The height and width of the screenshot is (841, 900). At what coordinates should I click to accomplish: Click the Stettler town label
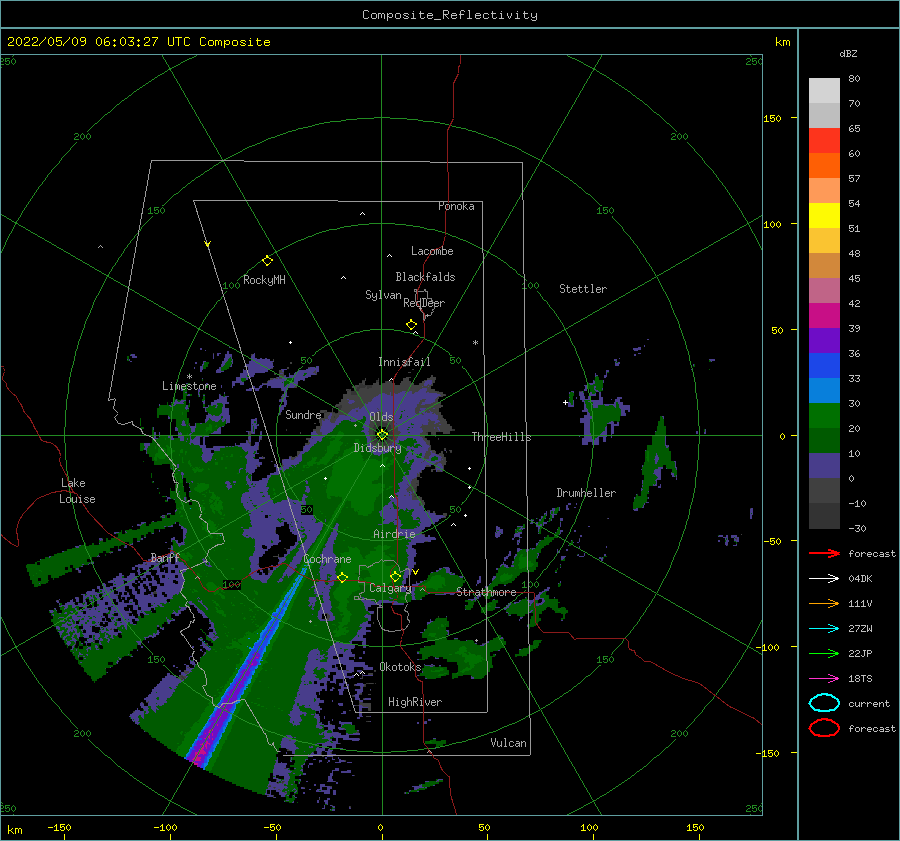(583, 289)
